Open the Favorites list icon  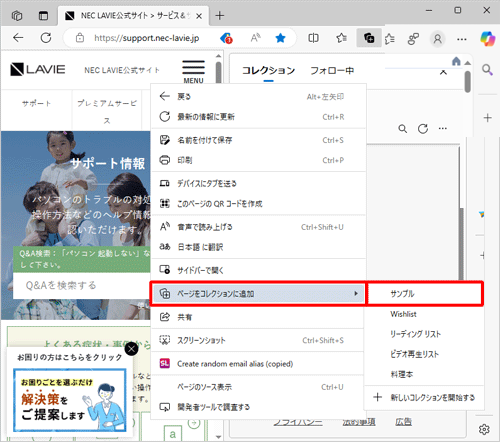pos(341,38)
